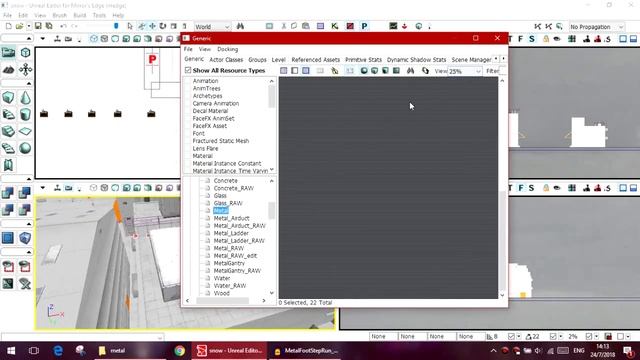640x360 pixels.
Task: Build a sheet brush
Action: tap(25, 131)
